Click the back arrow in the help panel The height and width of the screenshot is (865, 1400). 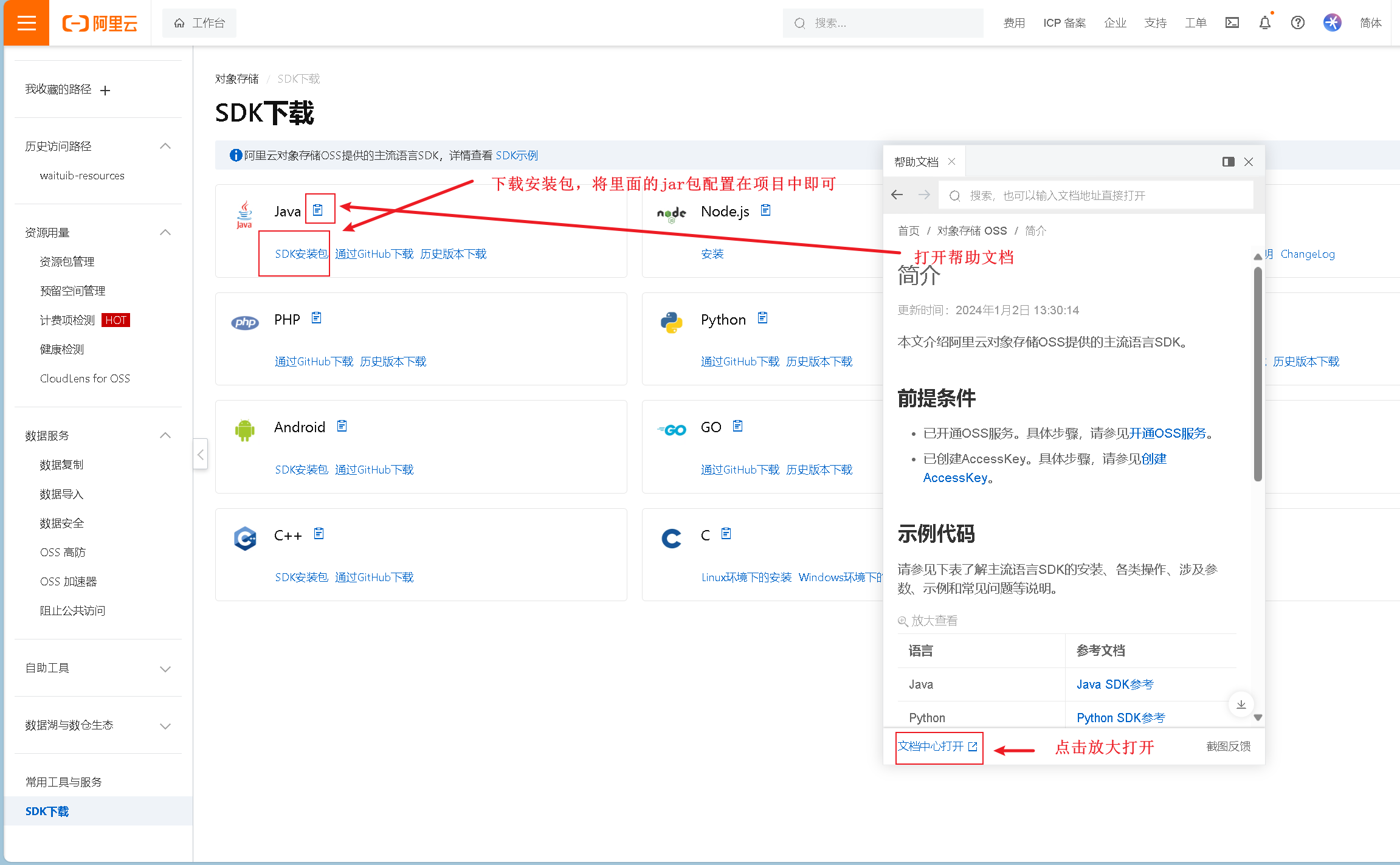897,195
